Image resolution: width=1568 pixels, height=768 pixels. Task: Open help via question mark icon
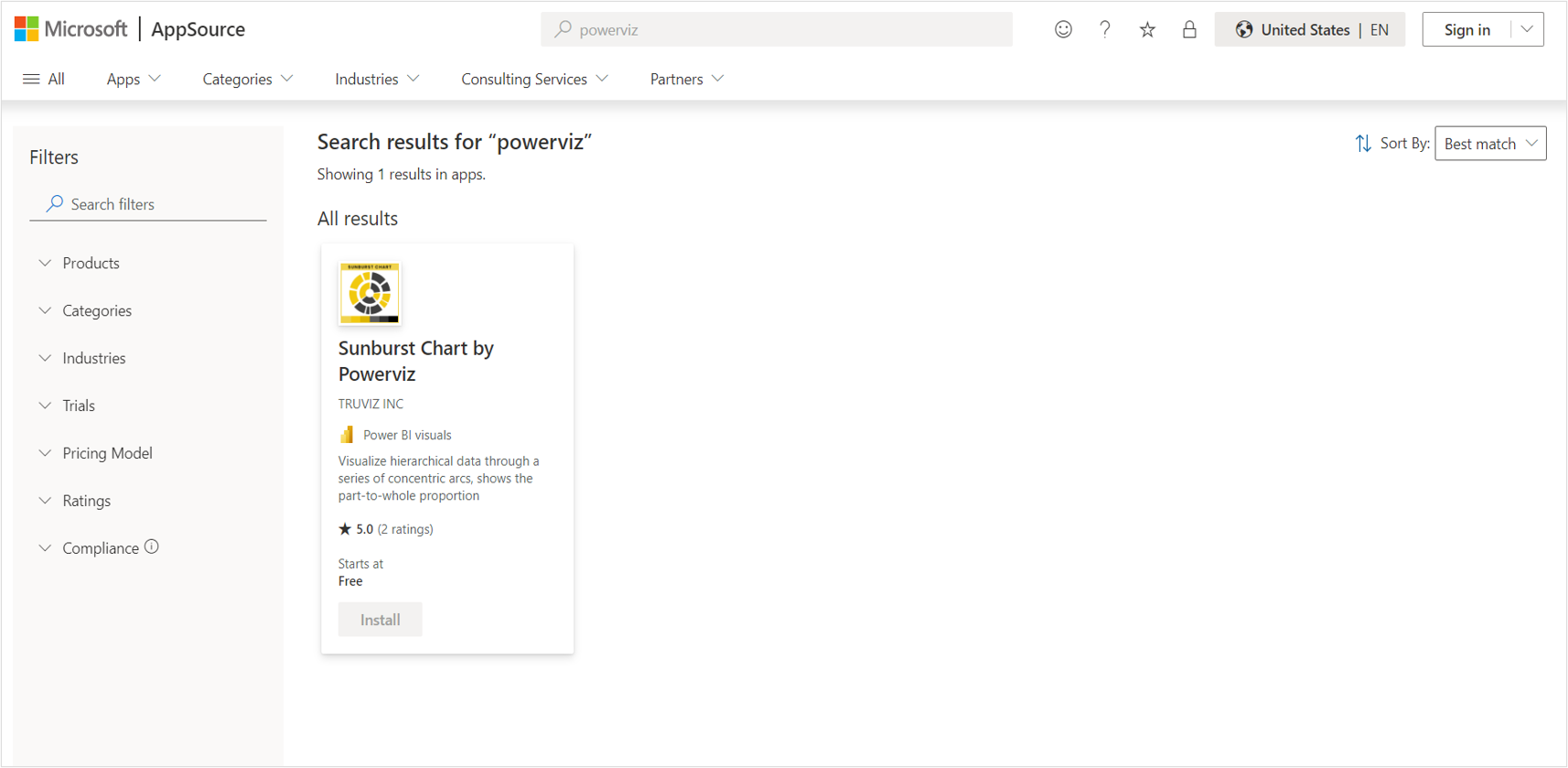point(1105,29)
